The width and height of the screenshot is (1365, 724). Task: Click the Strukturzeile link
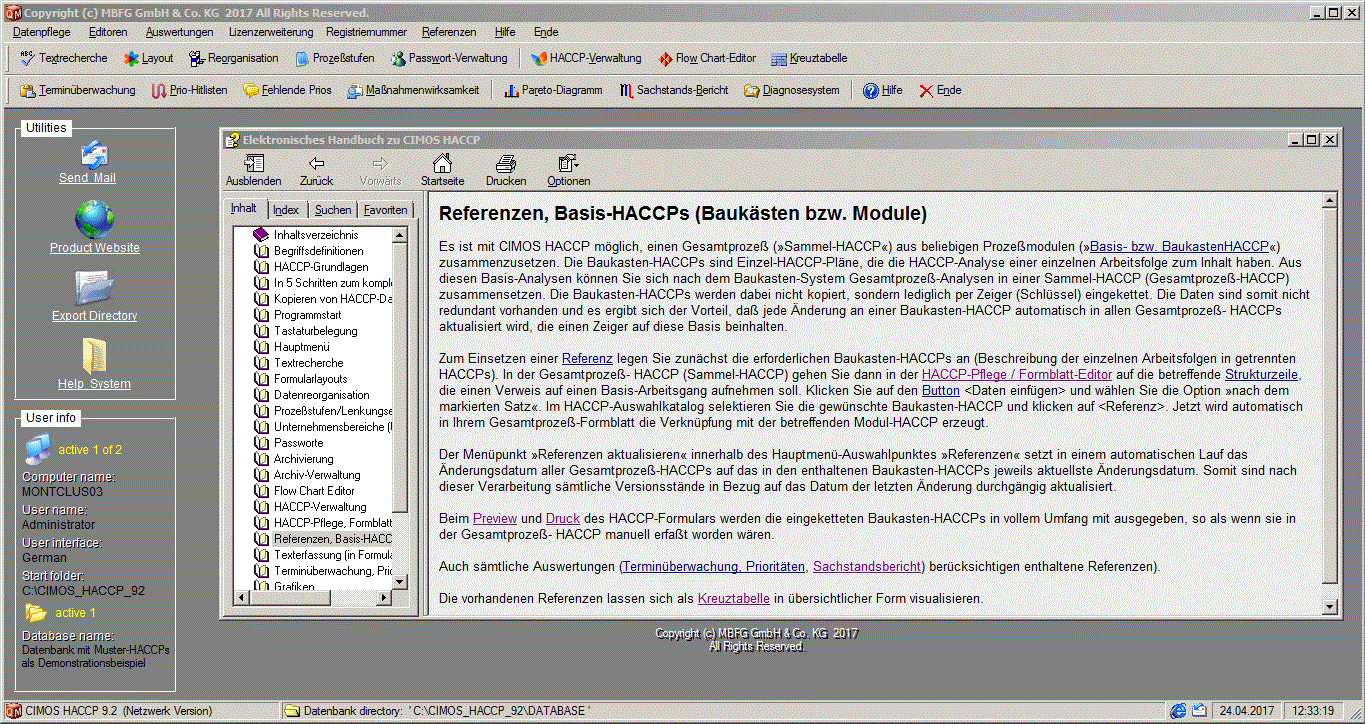[1262, 374]
